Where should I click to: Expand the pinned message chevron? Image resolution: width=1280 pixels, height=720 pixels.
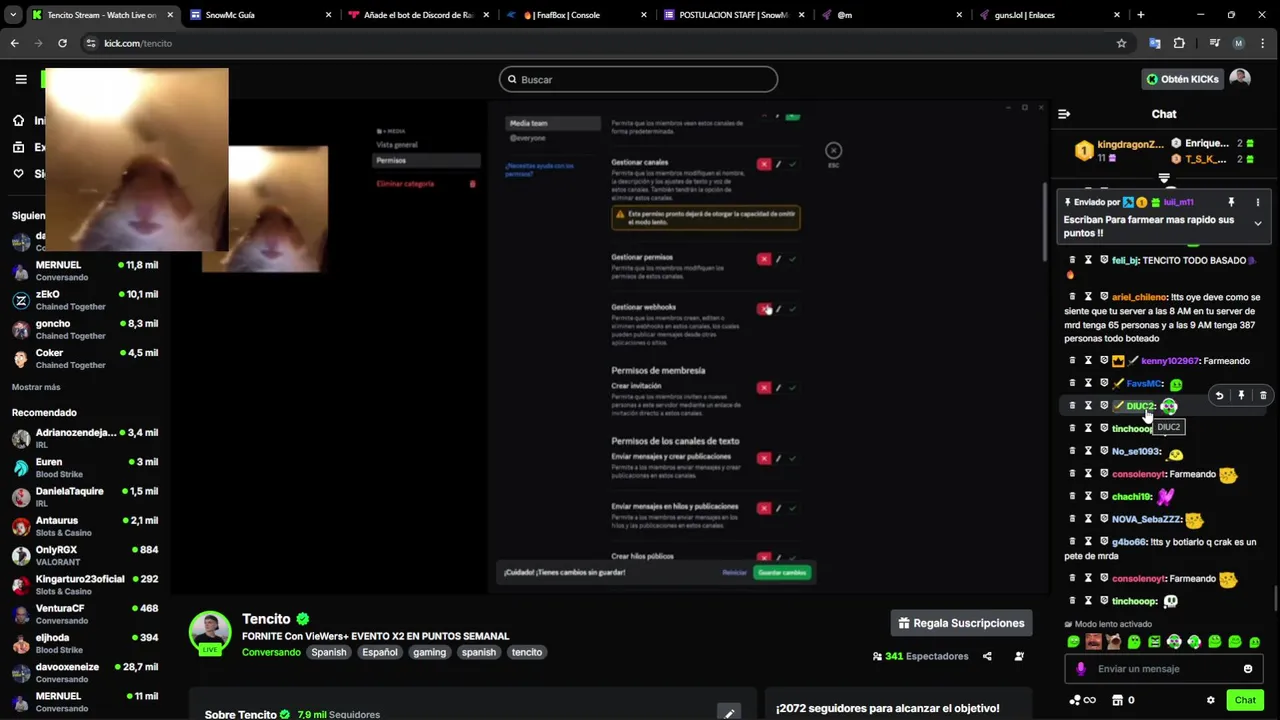(x=1258, y=224)
